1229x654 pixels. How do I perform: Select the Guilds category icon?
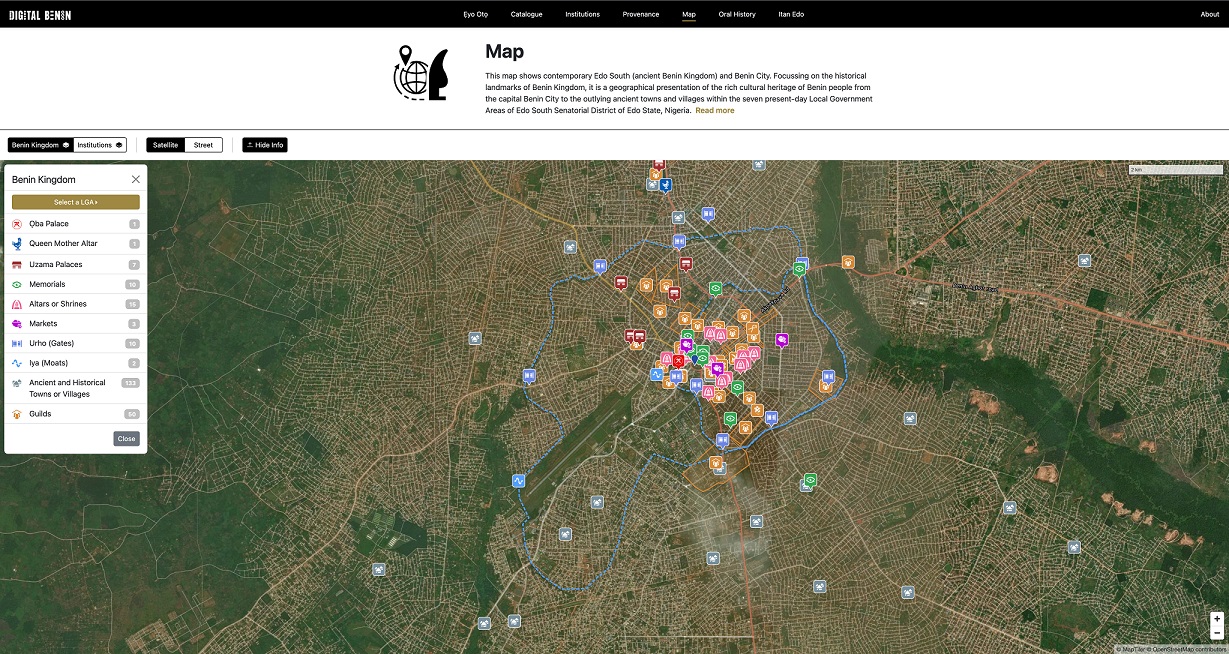17,414
